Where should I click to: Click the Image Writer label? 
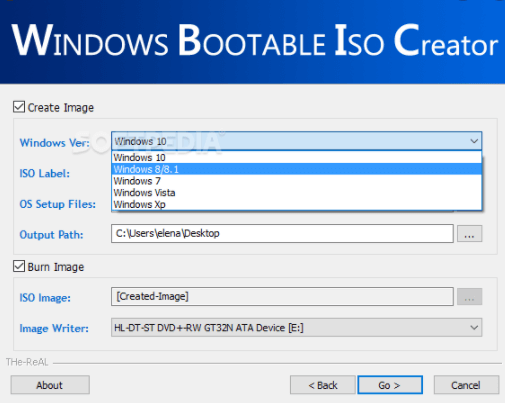54,328
